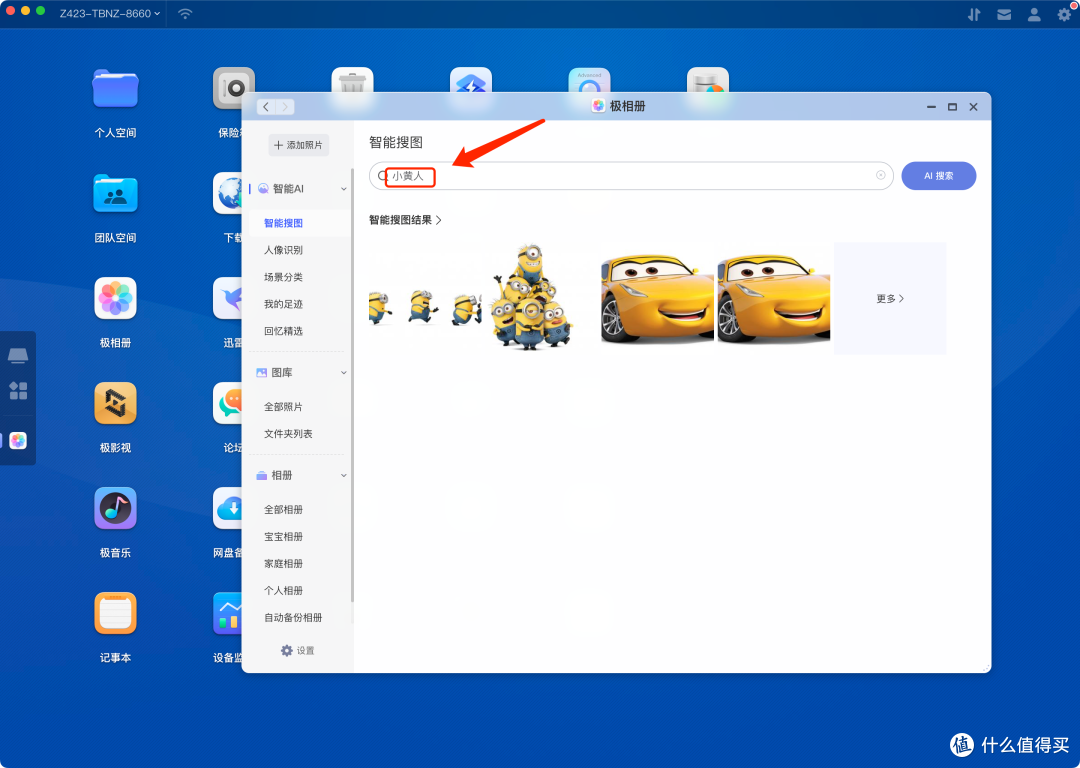The height and width of the screenshot is (768, 1080).
Task: Open 场景分类 in the sidebar
Action: coord(283,277)
